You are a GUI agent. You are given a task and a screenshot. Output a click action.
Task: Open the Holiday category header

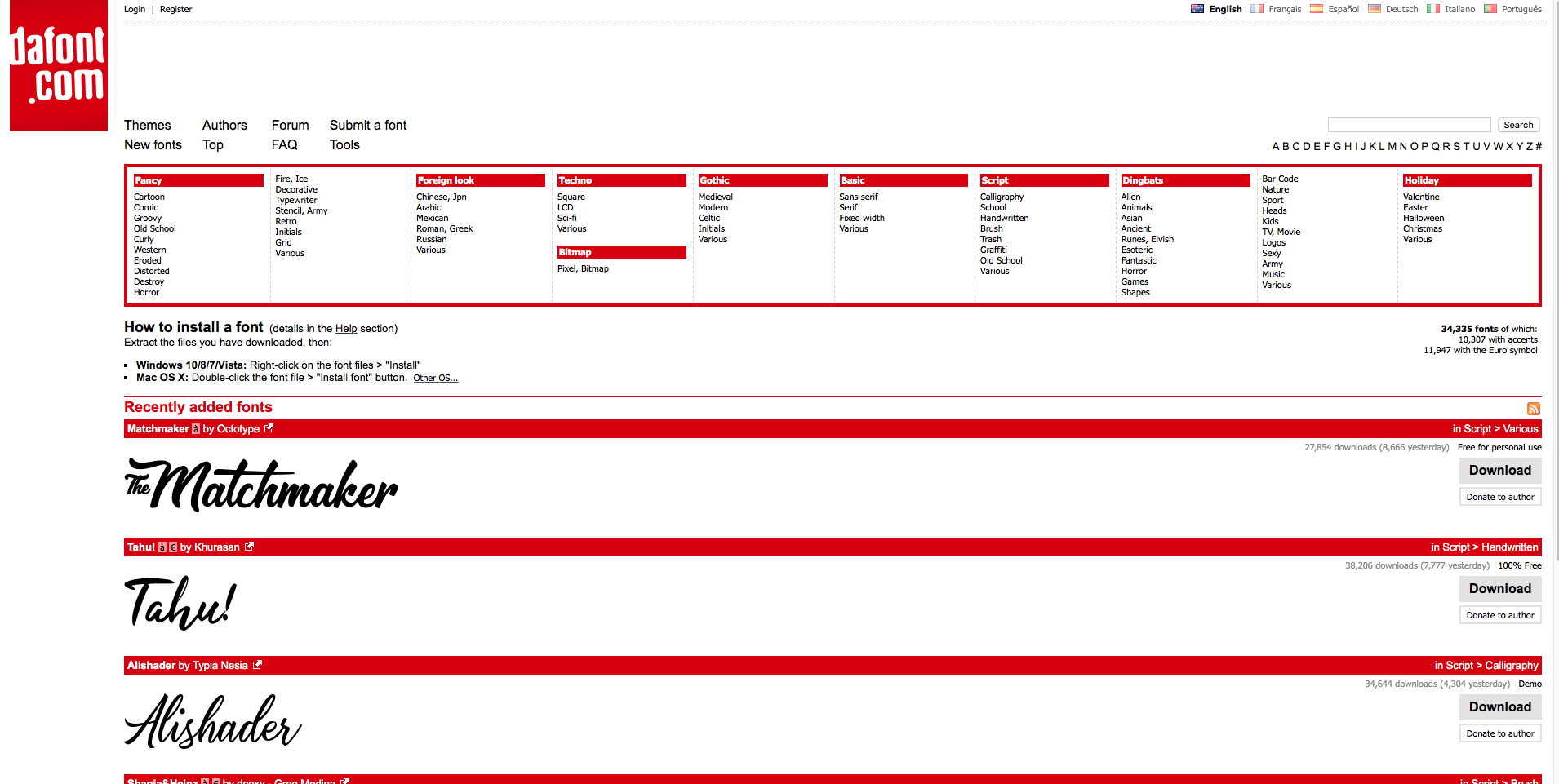(x=1467, y=180)
